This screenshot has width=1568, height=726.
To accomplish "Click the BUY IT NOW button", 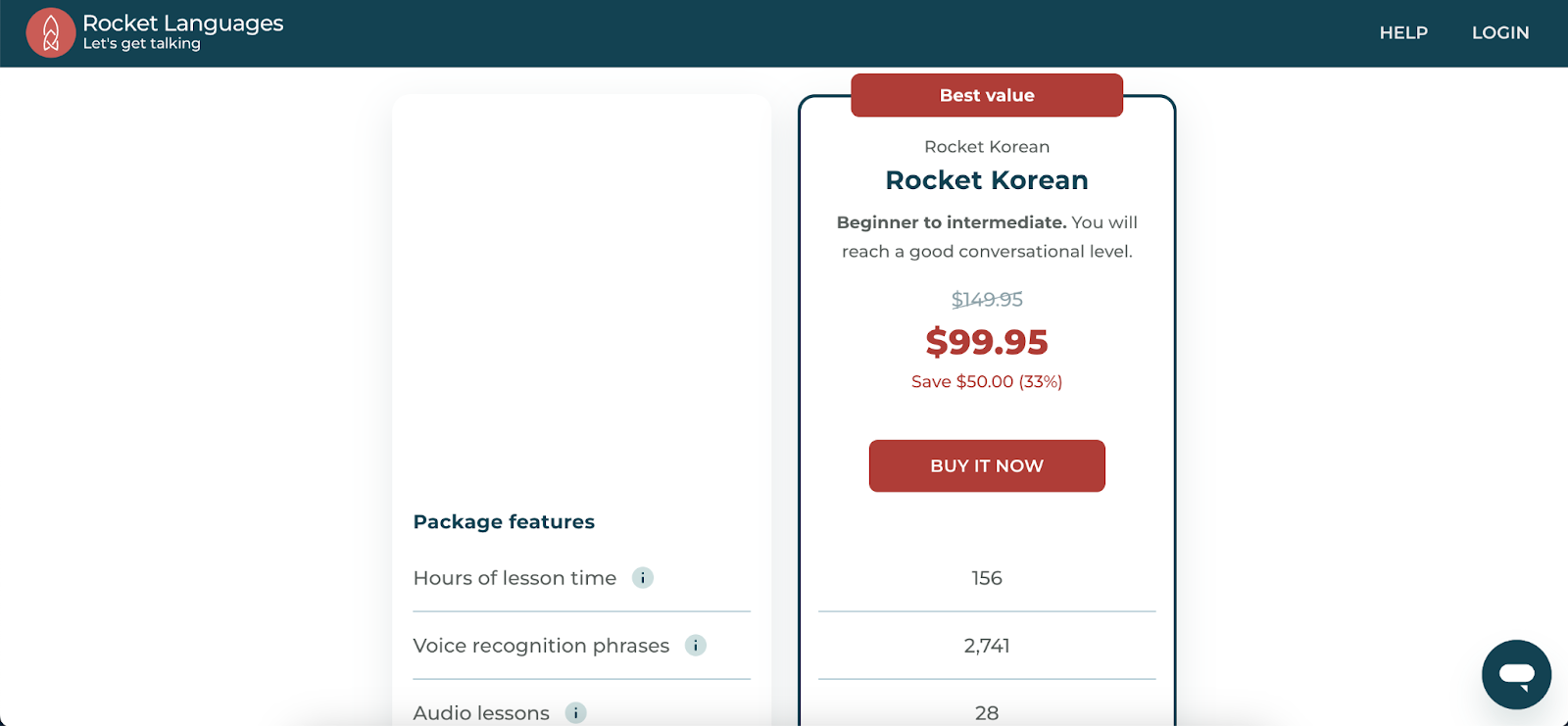I will pyautogui.click(x=987, y=466).
